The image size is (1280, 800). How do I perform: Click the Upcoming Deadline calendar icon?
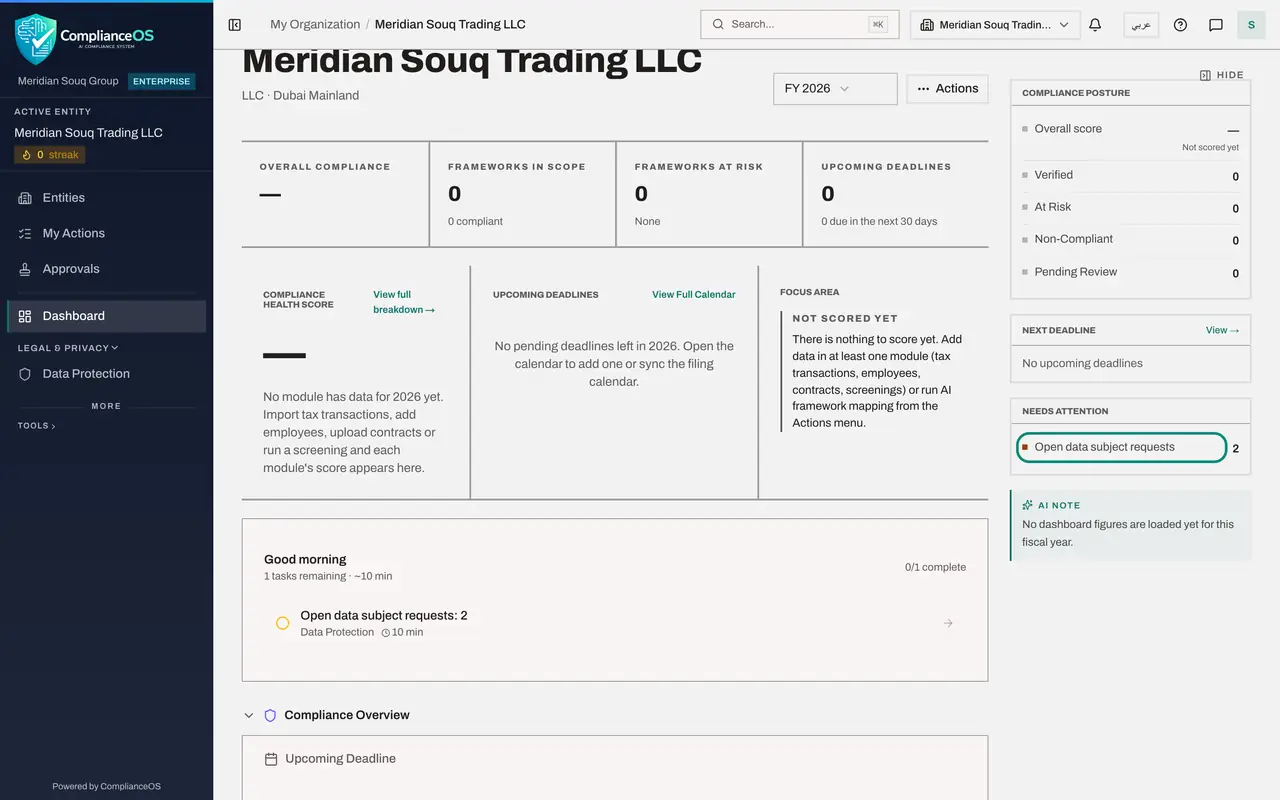[271, 759]
